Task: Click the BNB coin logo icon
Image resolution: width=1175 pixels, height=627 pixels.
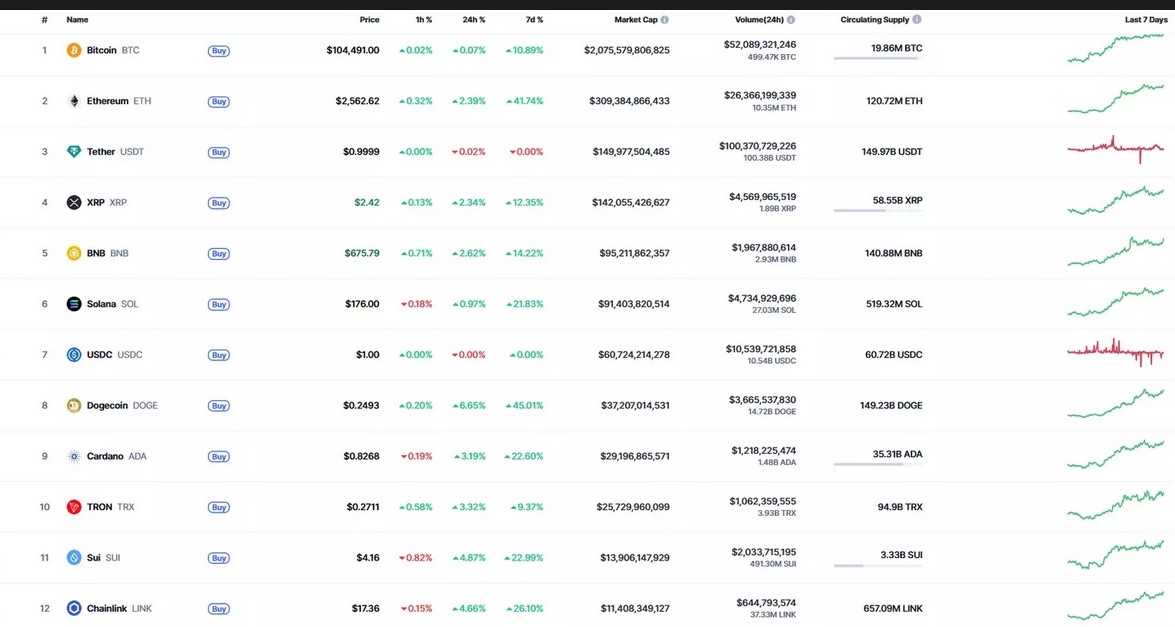Action: (x=73, y=253)
